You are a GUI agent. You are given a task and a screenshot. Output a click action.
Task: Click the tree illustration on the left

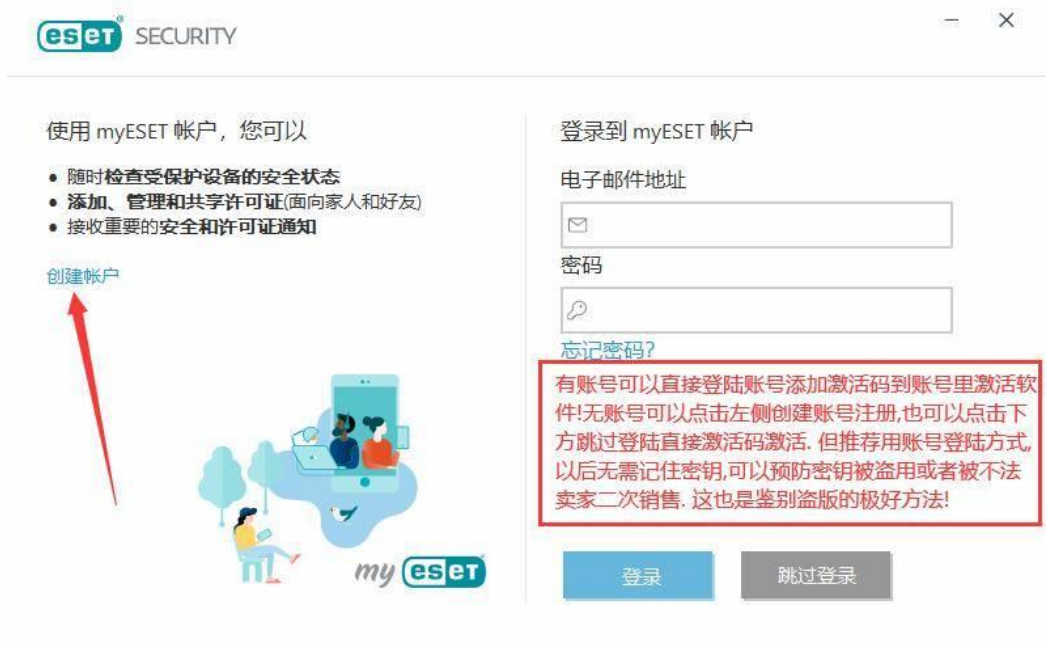[x=221, y=484]
